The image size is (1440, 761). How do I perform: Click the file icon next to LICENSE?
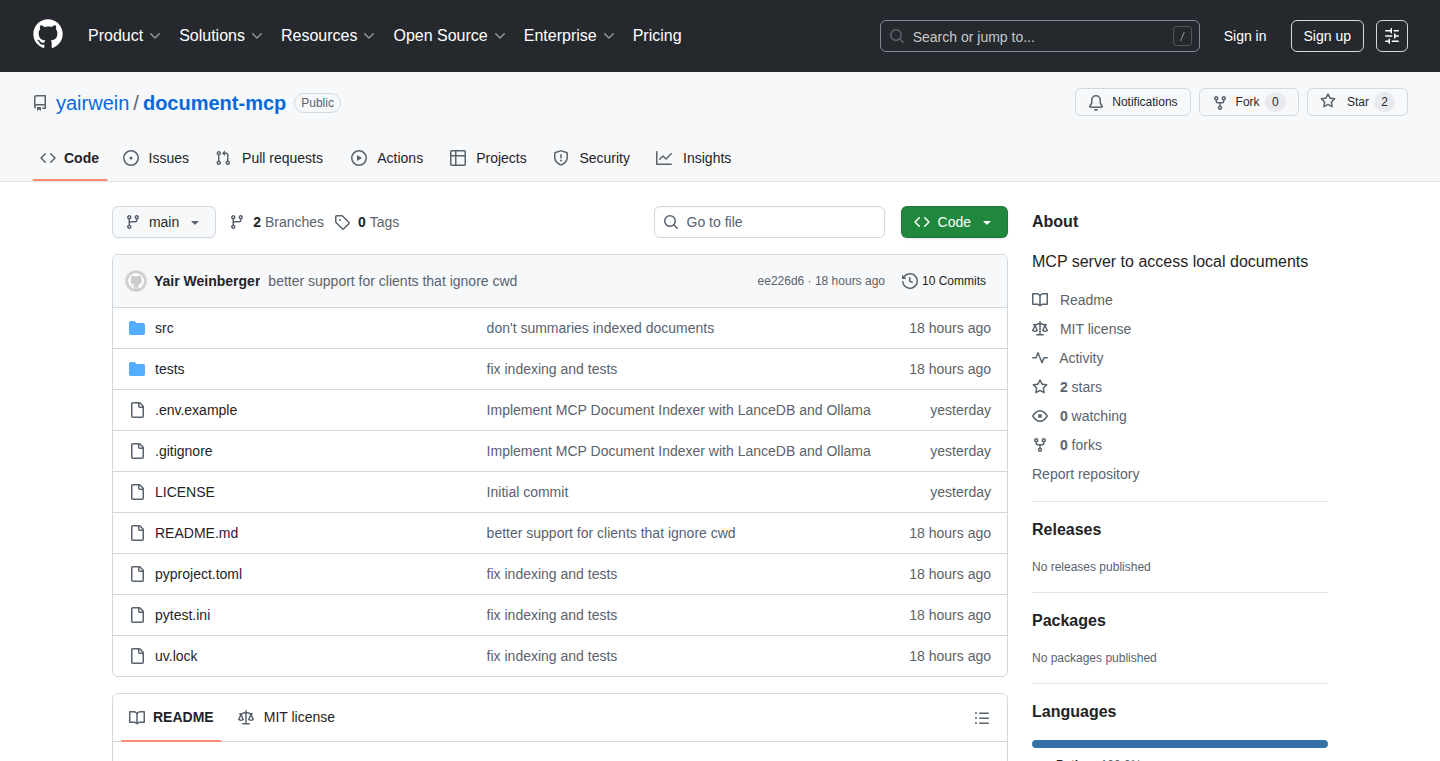(137, 492)
